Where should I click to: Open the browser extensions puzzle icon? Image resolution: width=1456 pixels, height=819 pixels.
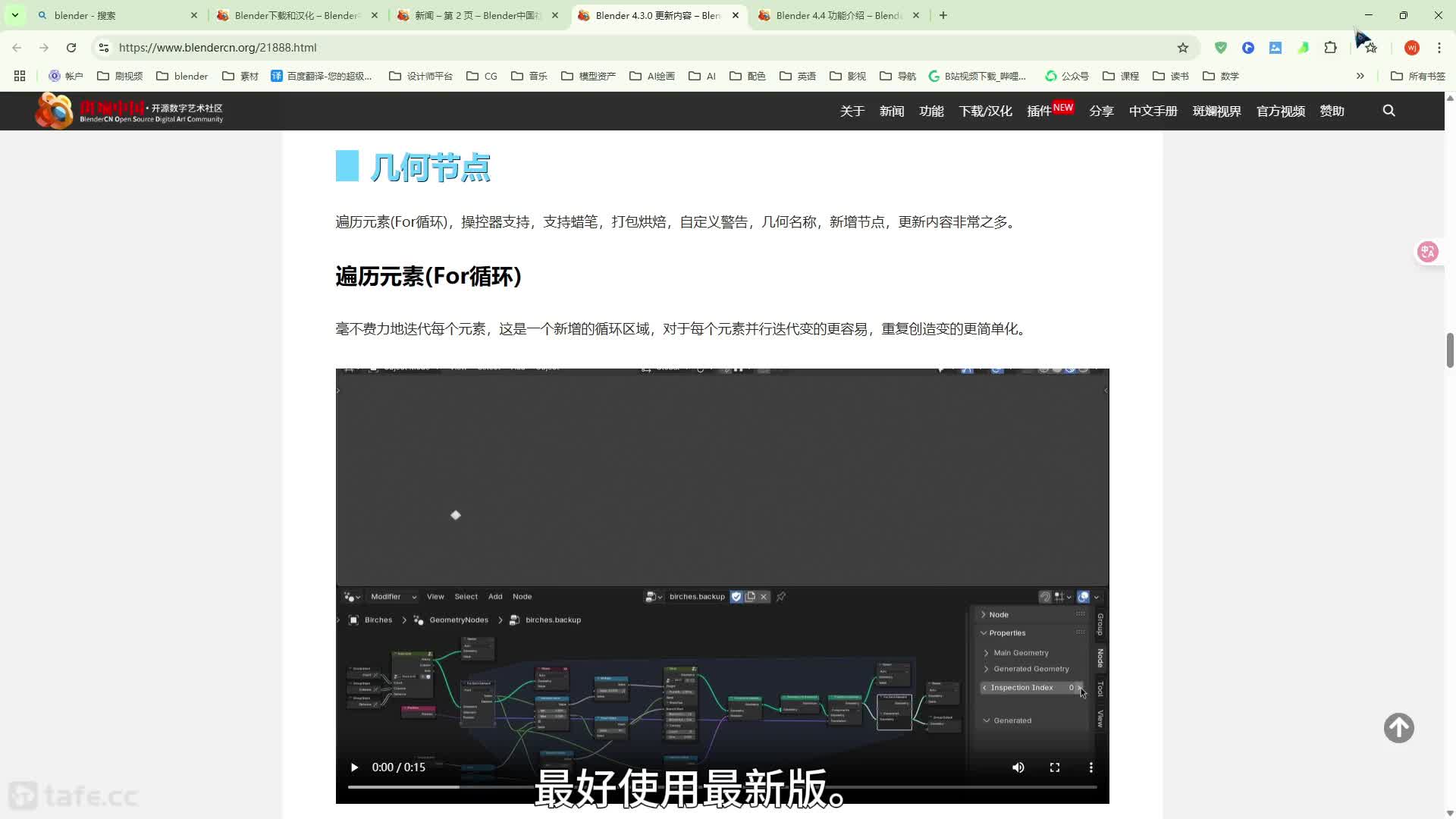[x=1330, y=48]
